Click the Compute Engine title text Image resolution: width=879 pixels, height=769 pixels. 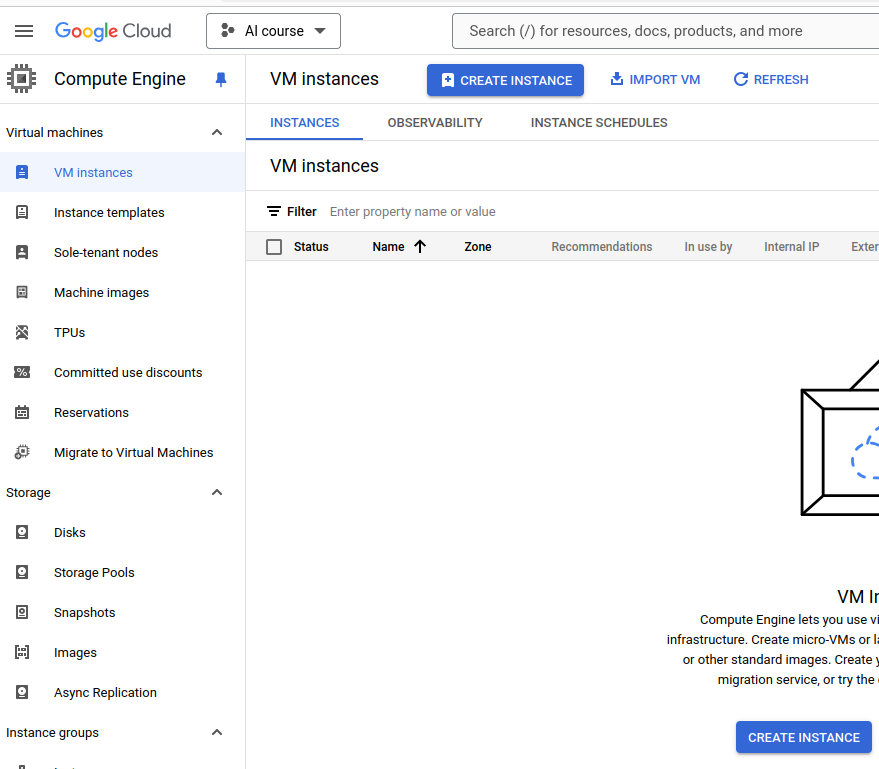click(x=119, y=79)
